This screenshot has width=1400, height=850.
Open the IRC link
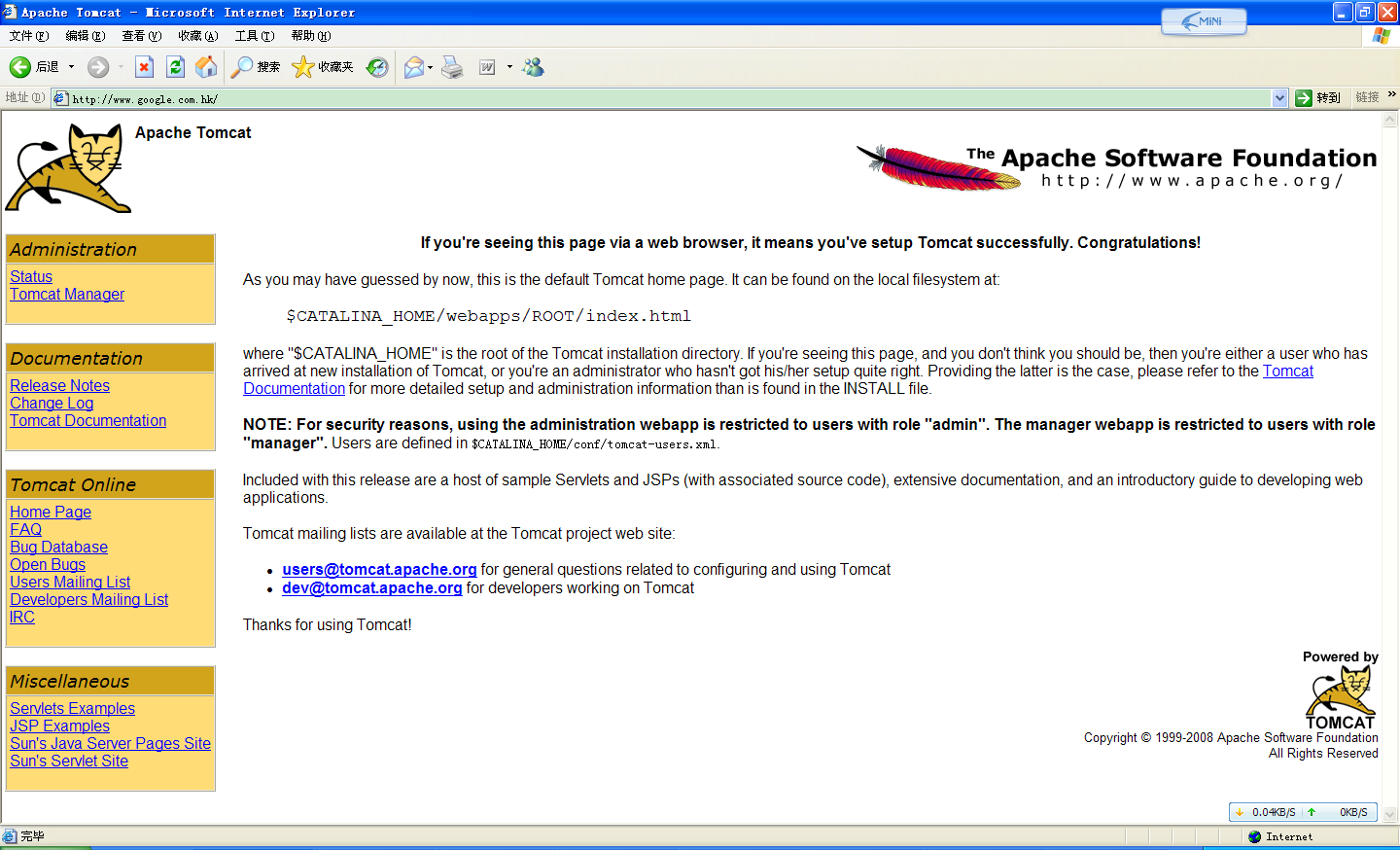pos(22,618)
